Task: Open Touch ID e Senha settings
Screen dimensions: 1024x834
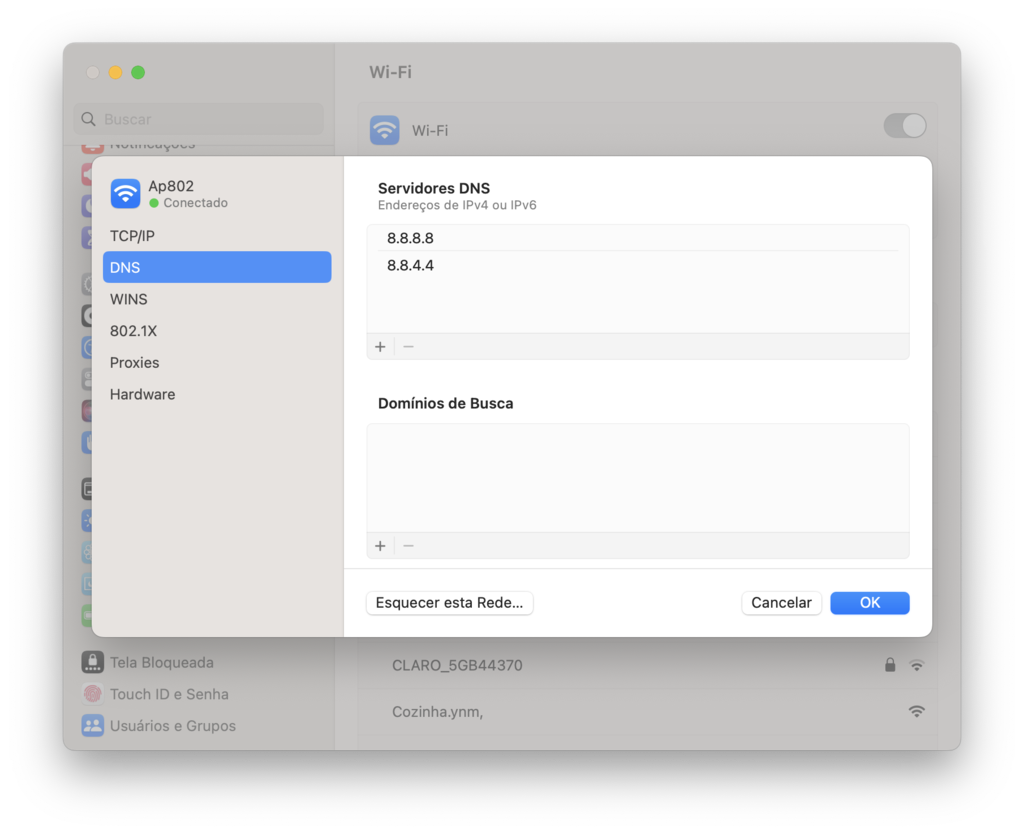Action: (x=168, y=694)
